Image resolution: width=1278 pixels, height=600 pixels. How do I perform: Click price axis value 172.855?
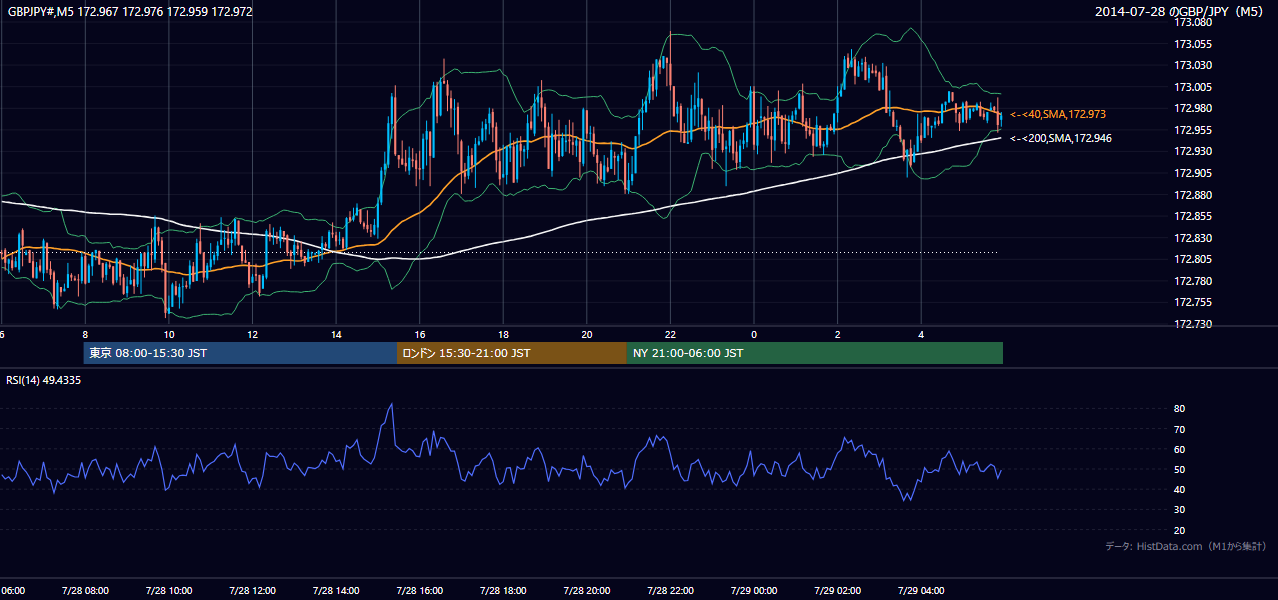[1192, 216]
